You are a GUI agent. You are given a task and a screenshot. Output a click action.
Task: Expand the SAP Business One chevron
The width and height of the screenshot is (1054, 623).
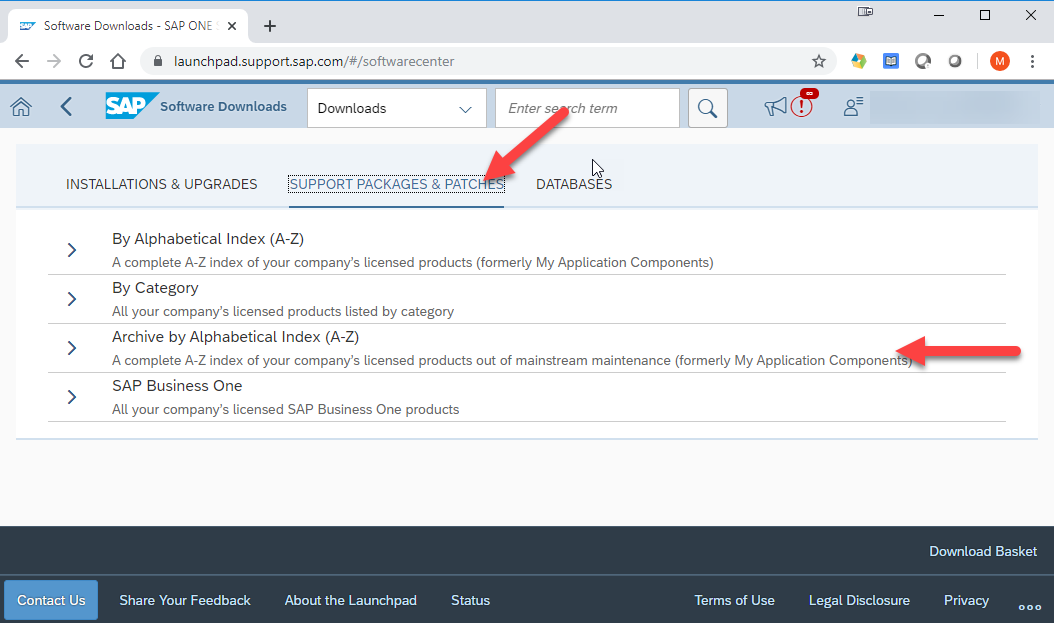72,397
